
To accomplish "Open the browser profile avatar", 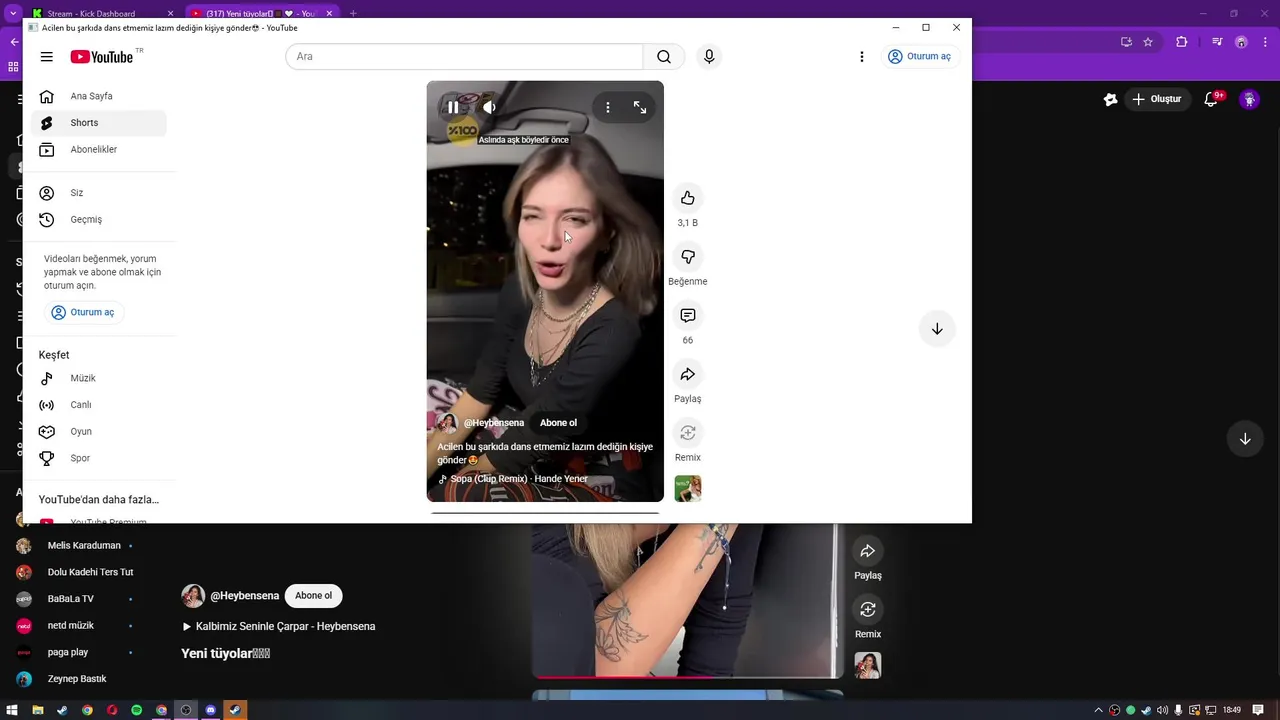I will (x=1241, y=42).
